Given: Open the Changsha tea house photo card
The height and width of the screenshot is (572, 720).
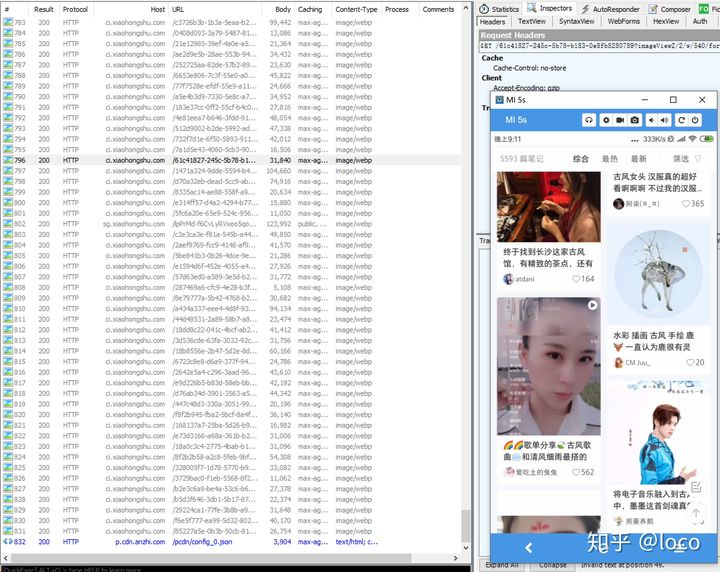Looking at the screenshot, I should (548, 207).
